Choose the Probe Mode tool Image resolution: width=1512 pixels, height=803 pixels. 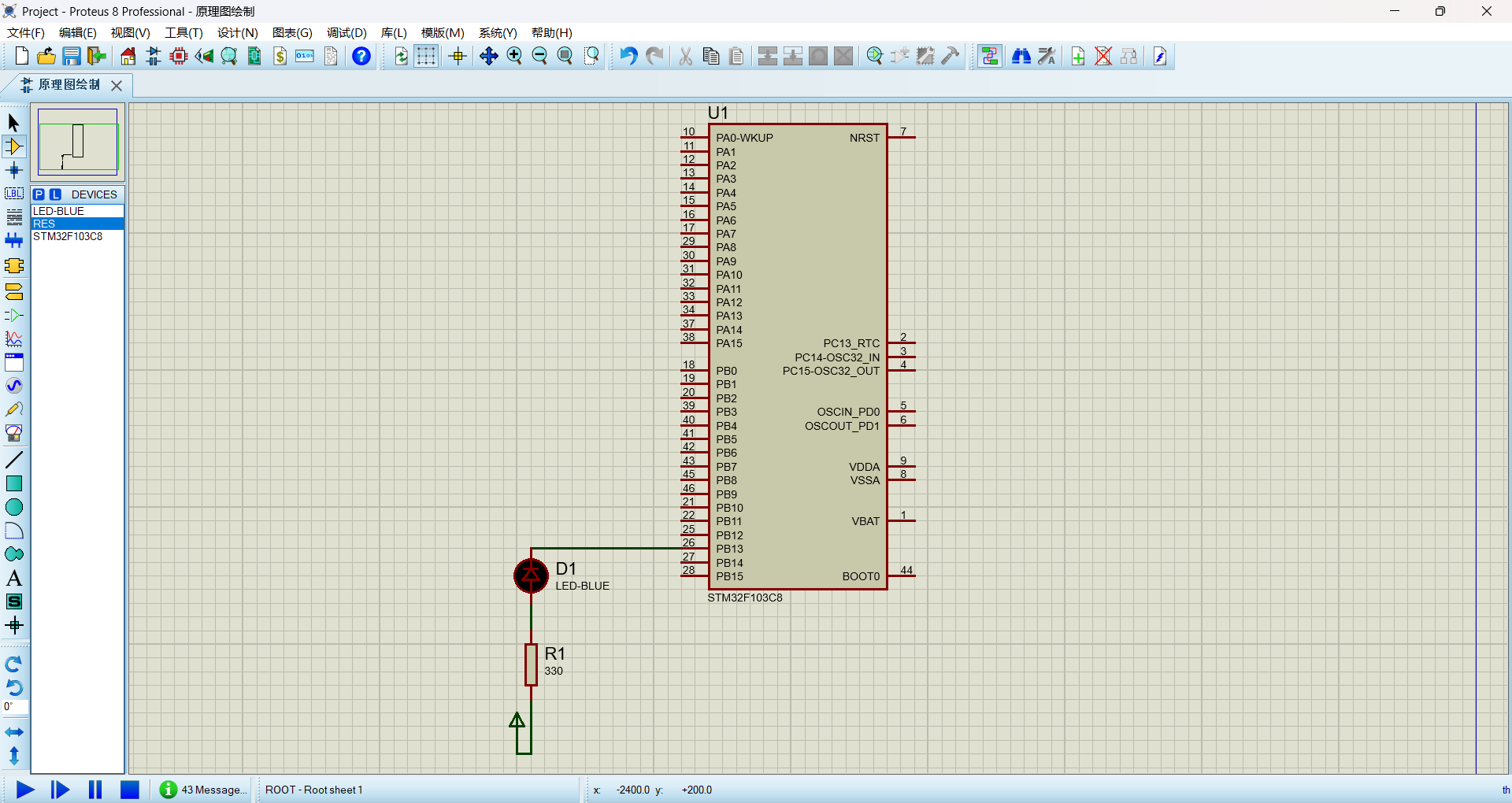14,409
